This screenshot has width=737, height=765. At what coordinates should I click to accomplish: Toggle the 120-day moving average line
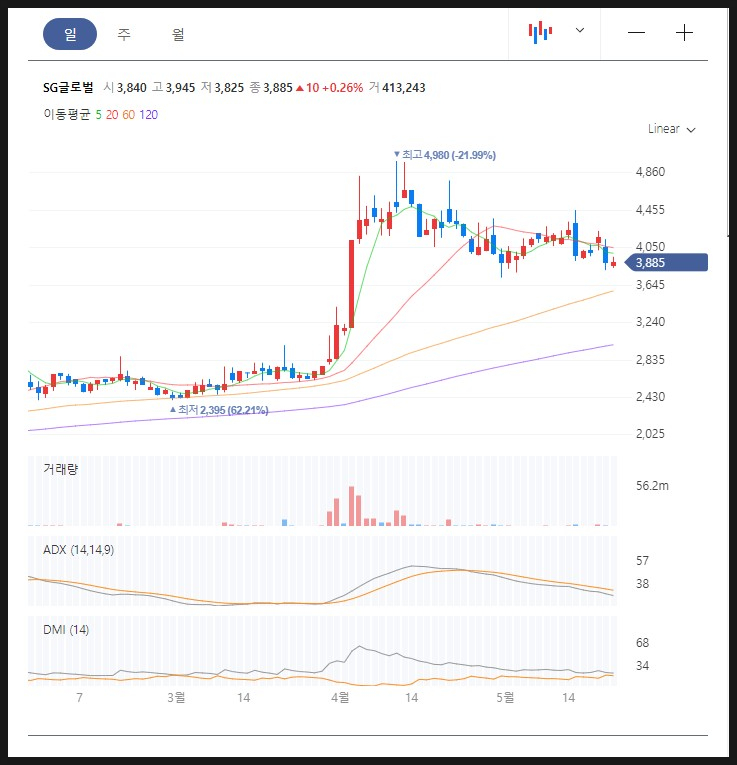(x=148, y=115)
